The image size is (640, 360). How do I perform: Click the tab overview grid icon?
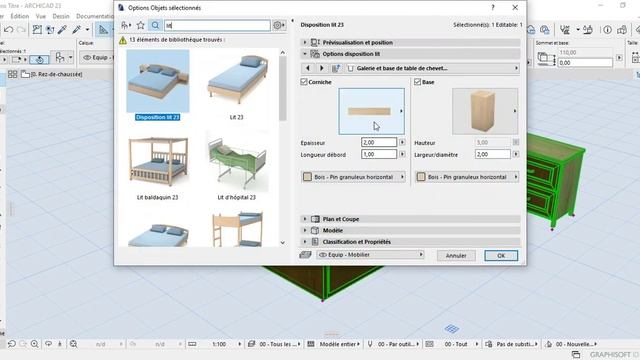click(13, 74)
